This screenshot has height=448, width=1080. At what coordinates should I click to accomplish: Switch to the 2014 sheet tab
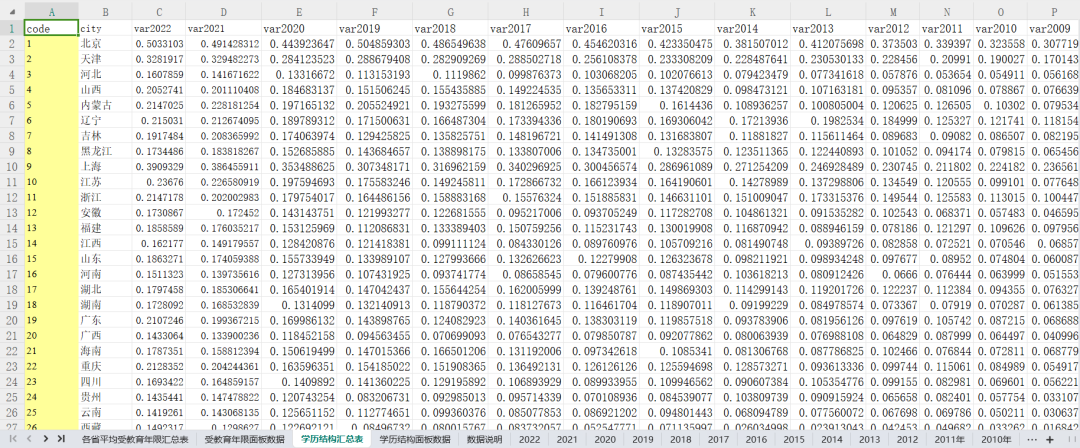point(831,439)
